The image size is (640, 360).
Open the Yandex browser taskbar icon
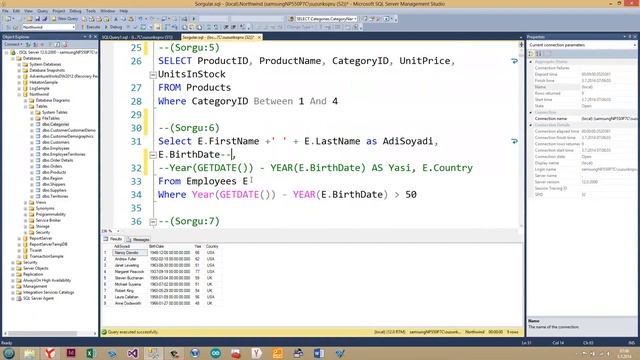tap(50, 353)
